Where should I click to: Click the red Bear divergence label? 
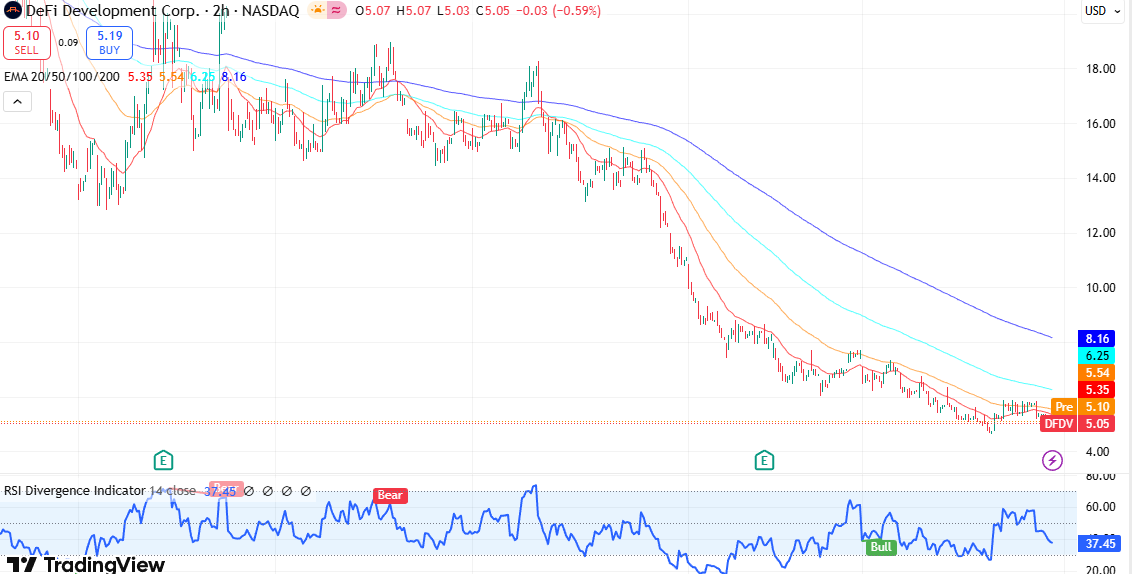(x=390, y=495)
